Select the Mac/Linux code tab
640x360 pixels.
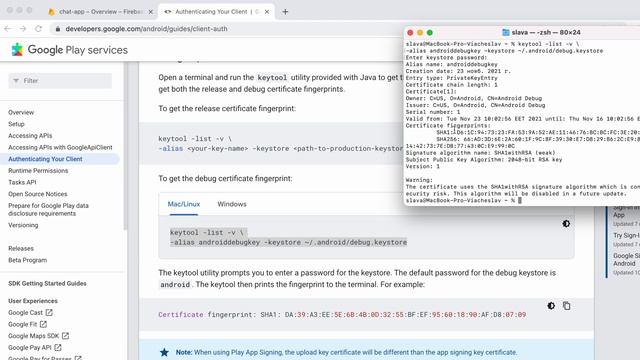pos(184,204)
